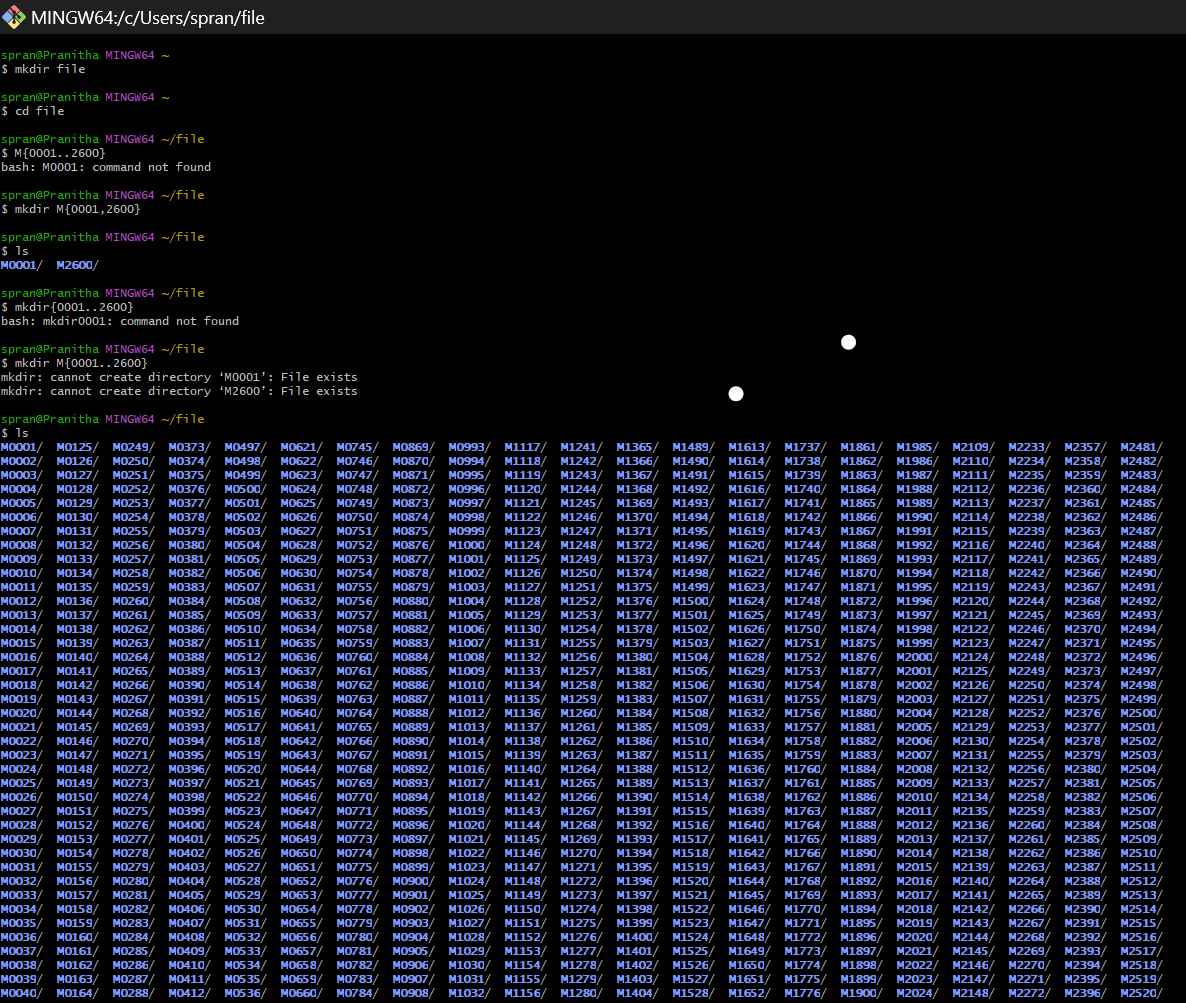Viewport: 1186px width, 1003px height.
Task: Click directory M1489/ in listing
Action: click(693, 447)
